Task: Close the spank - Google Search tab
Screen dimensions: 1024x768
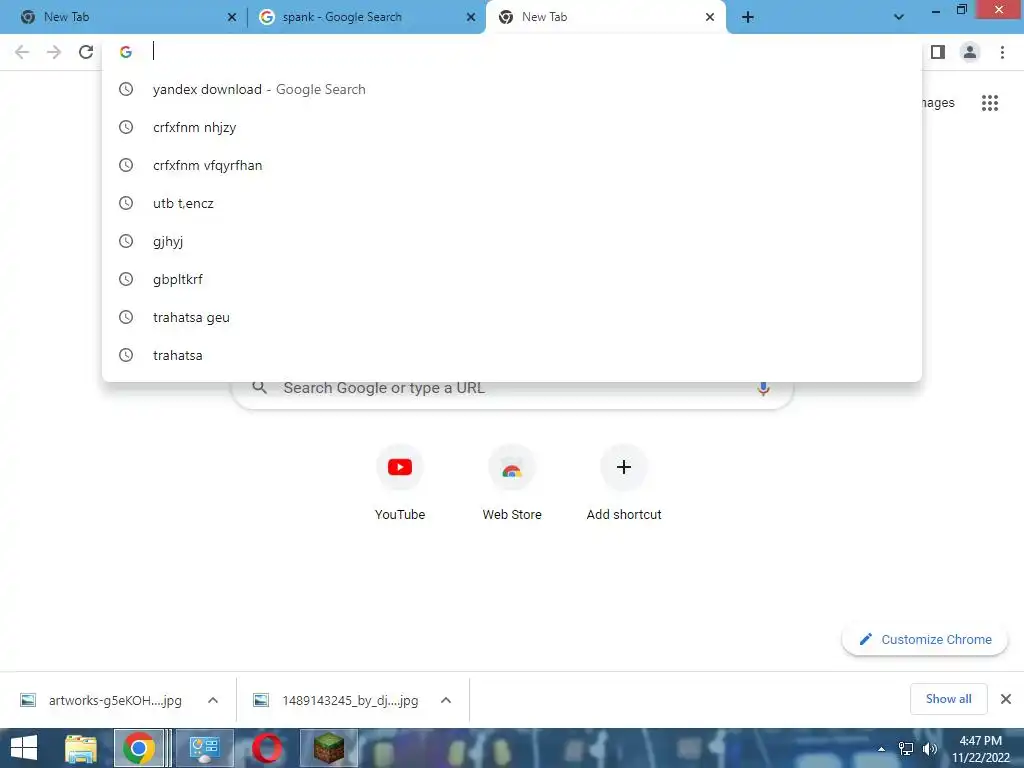Action: [471, 18]
